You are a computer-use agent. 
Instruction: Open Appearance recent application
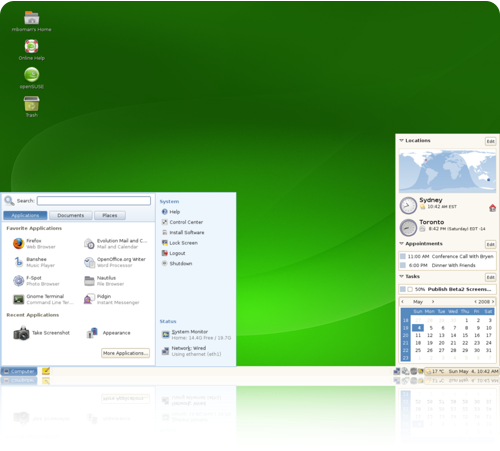pyautogui.click(x=108, y=333)
